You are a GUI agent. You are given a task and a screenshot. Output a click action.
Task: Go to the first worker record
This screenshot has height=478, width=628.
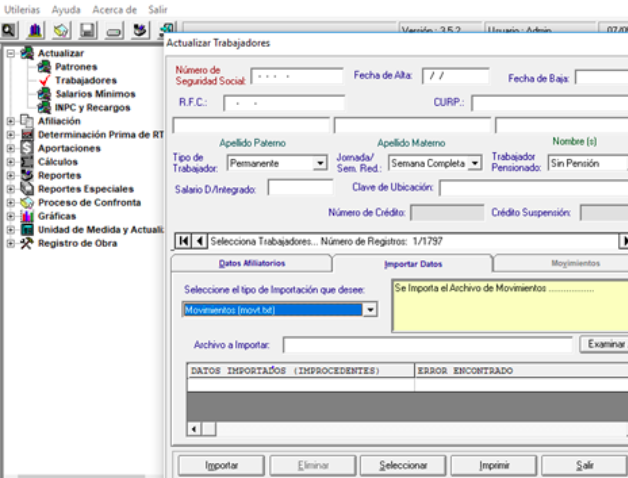[183, 241]
